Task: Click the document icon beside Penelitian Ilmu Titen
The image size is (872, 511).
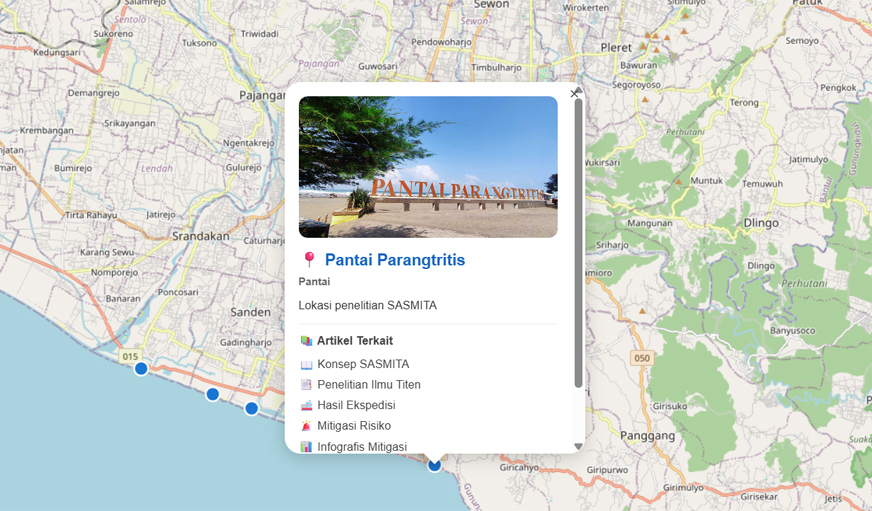Action: [x=306, y=385]
